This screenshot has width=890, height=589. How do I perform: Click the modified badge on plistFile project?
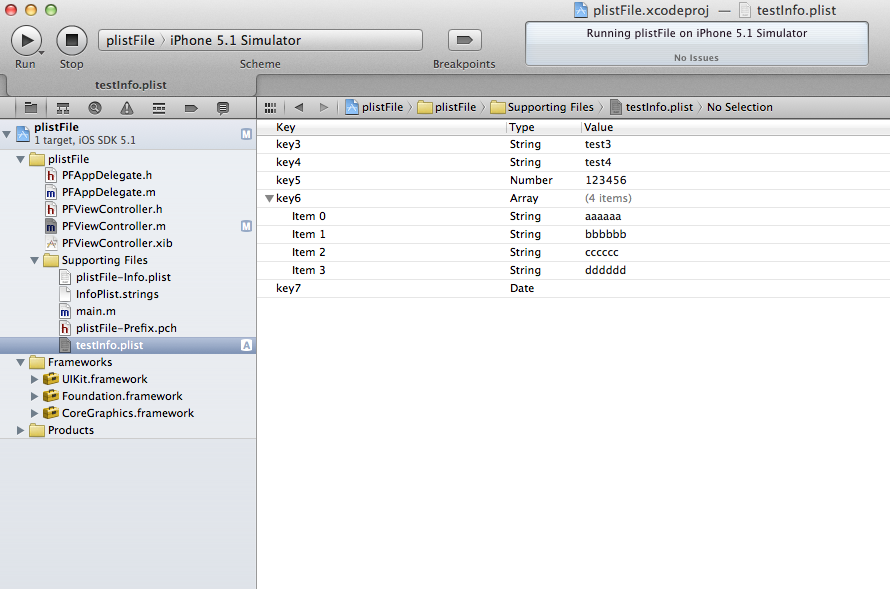click(246, 134)
